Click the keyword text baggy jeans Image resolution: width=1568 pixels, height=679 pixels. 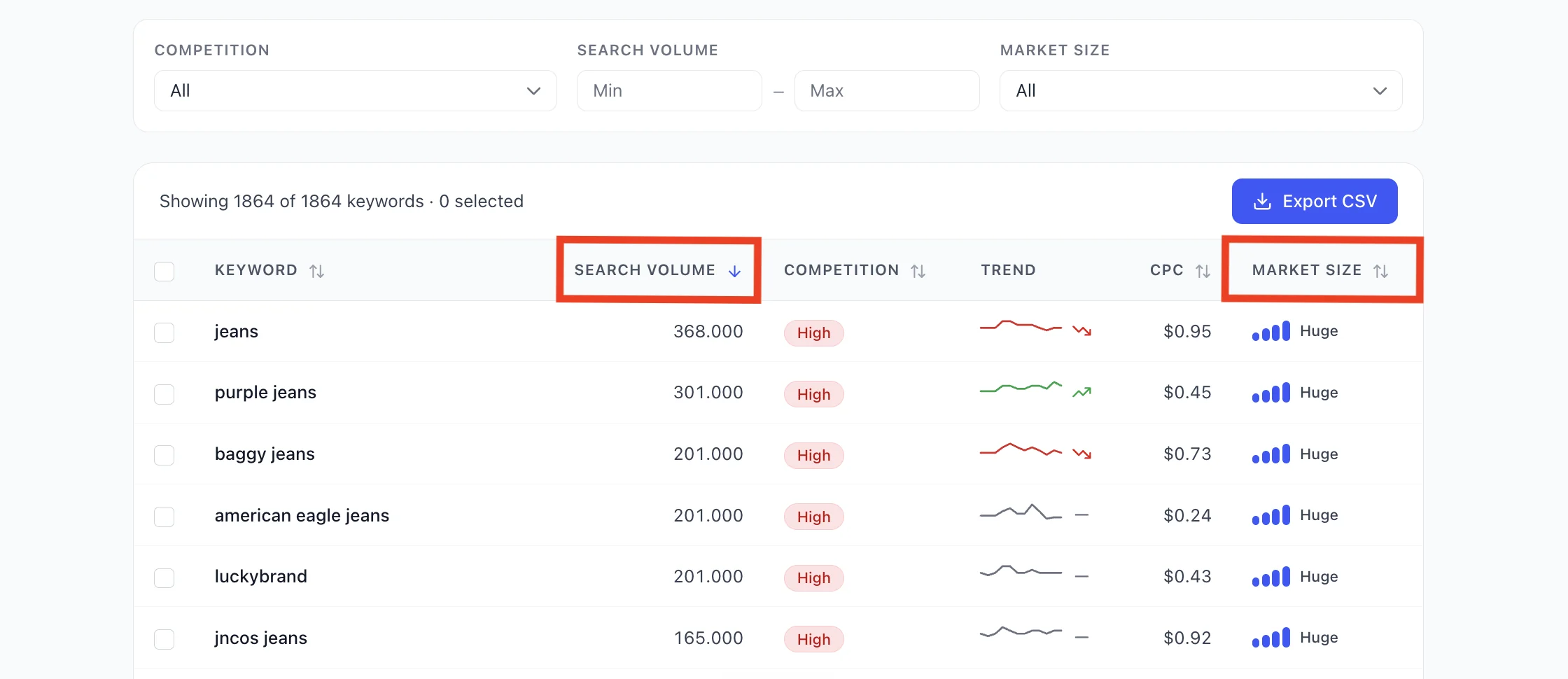click(x=265, y=454)
